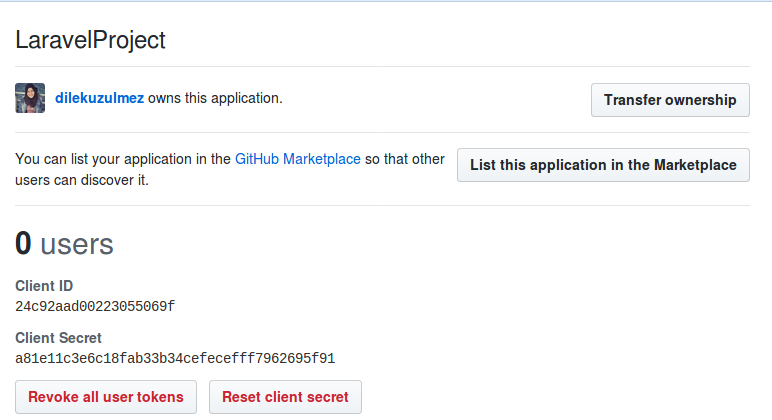The image size is (772, 420).
Task: Click the Client ID label
Action: [44, 286]
